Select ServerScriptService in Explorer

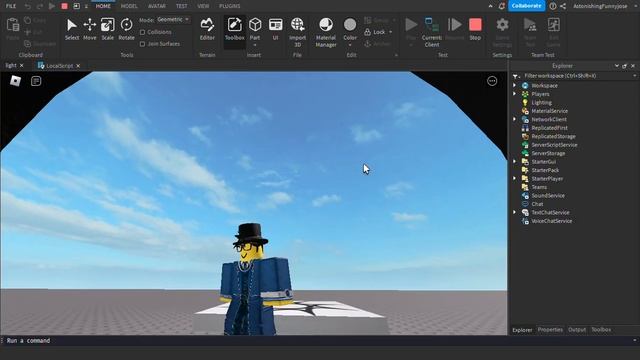[x=554, y=145]
